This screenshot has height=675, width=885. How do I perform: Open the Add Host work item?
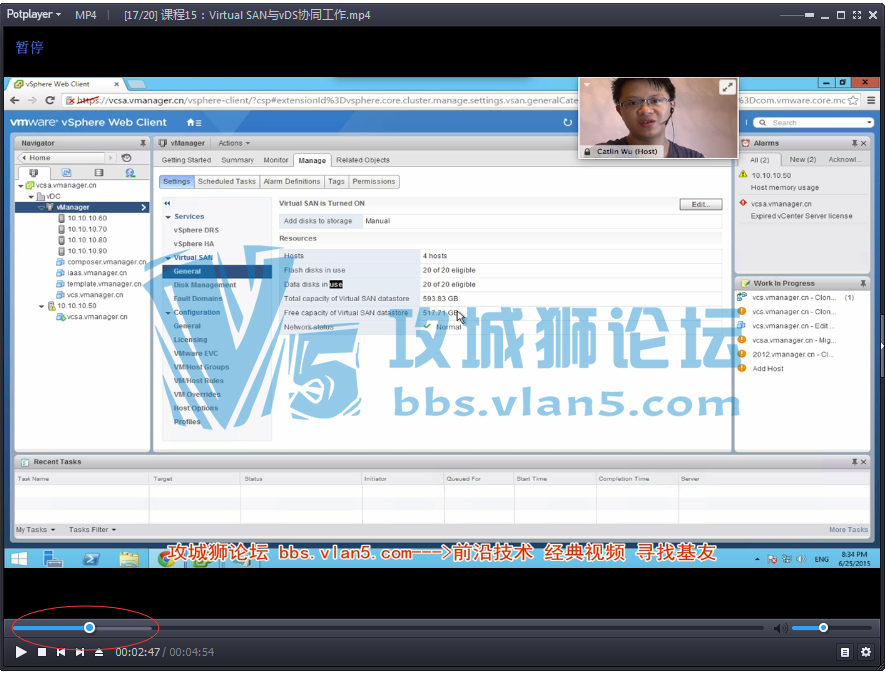(768, 369)
